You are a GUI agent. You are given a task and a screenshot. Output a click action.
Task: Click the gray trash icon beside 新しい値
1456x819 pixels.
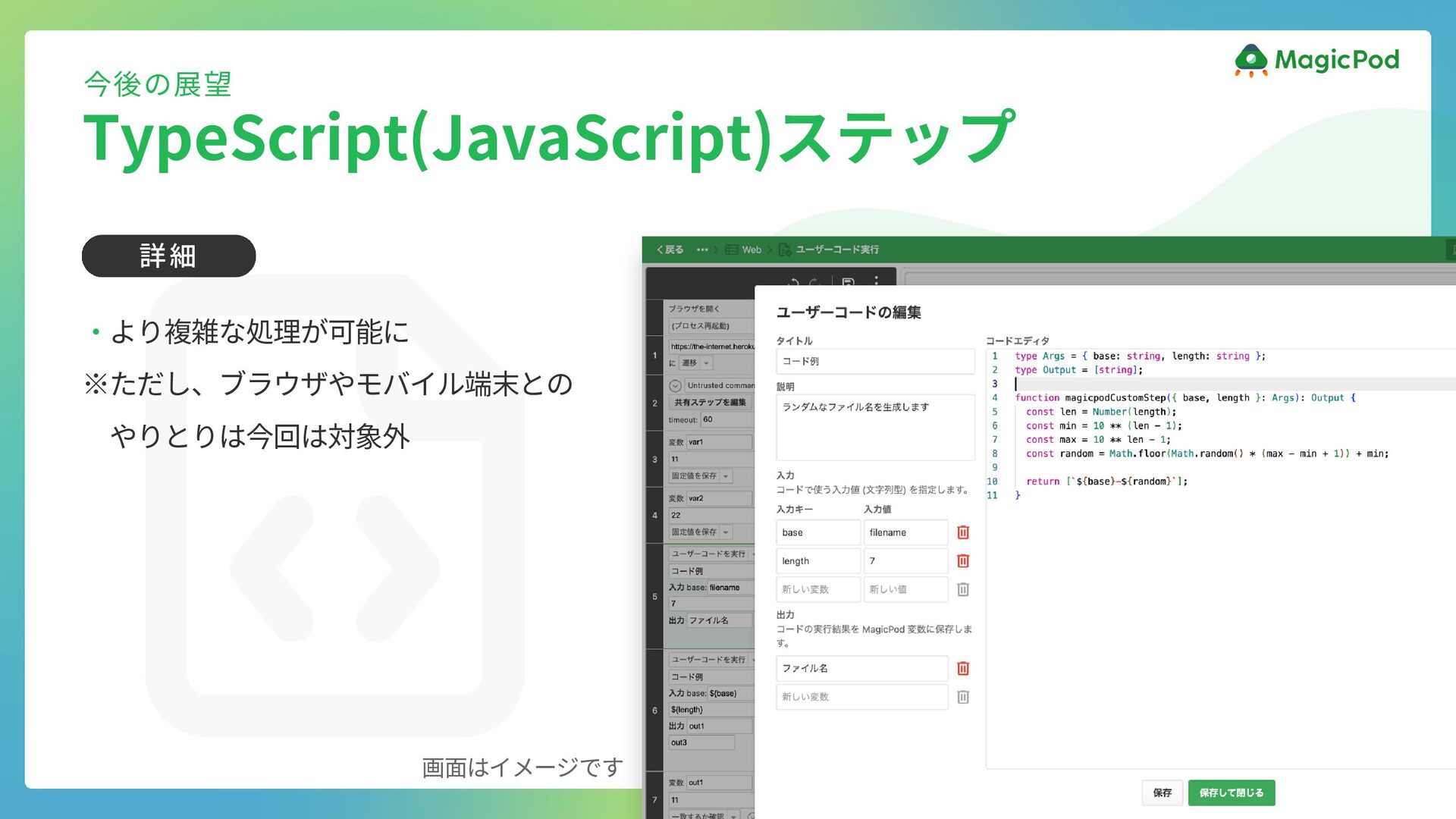pos(962,589)
